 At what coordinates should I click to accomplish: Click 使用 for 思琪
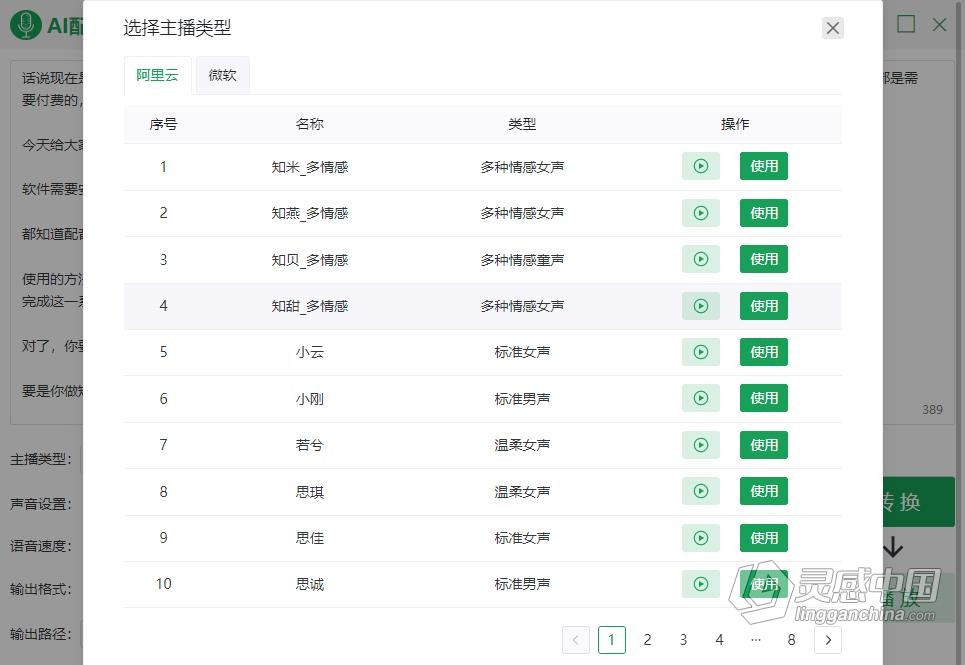click(x=764, y=491)
